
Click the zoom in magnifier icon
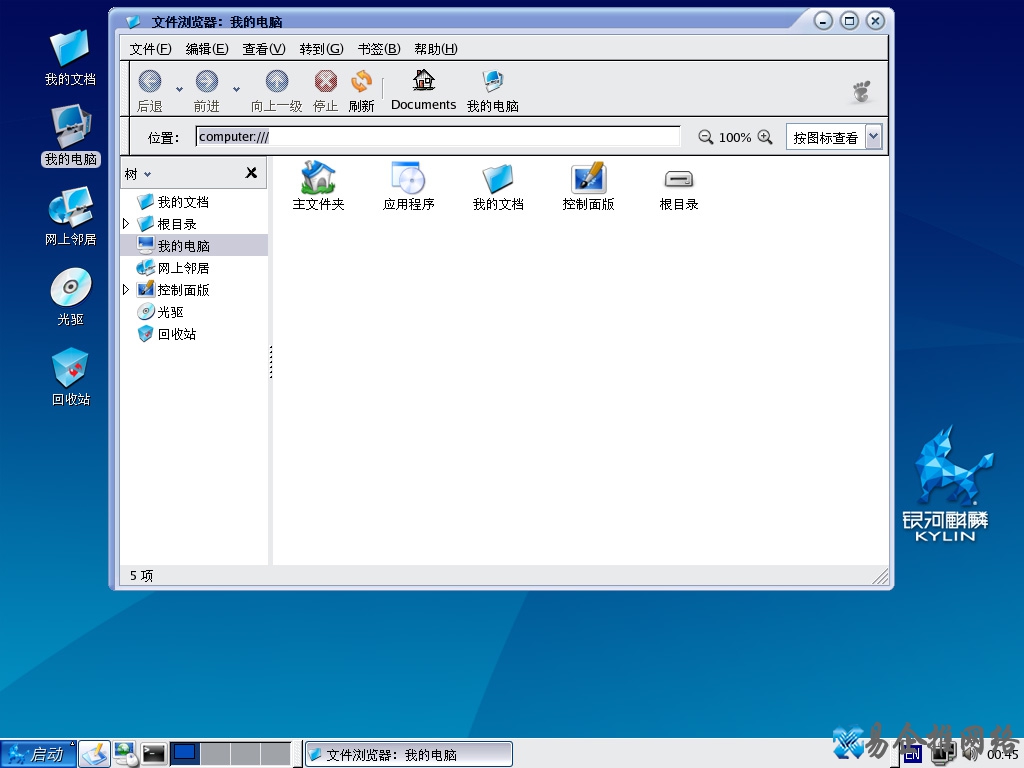pos(765,137)
